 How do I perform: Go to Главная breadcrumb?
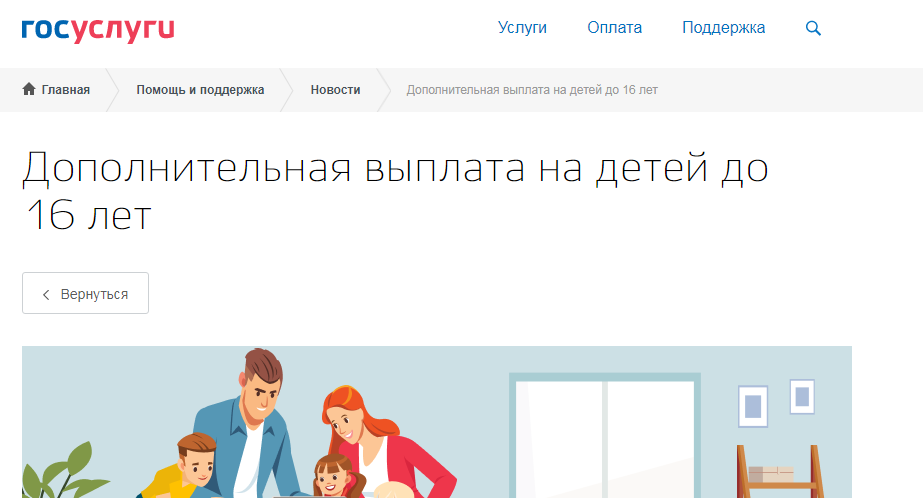click(65, 89)
